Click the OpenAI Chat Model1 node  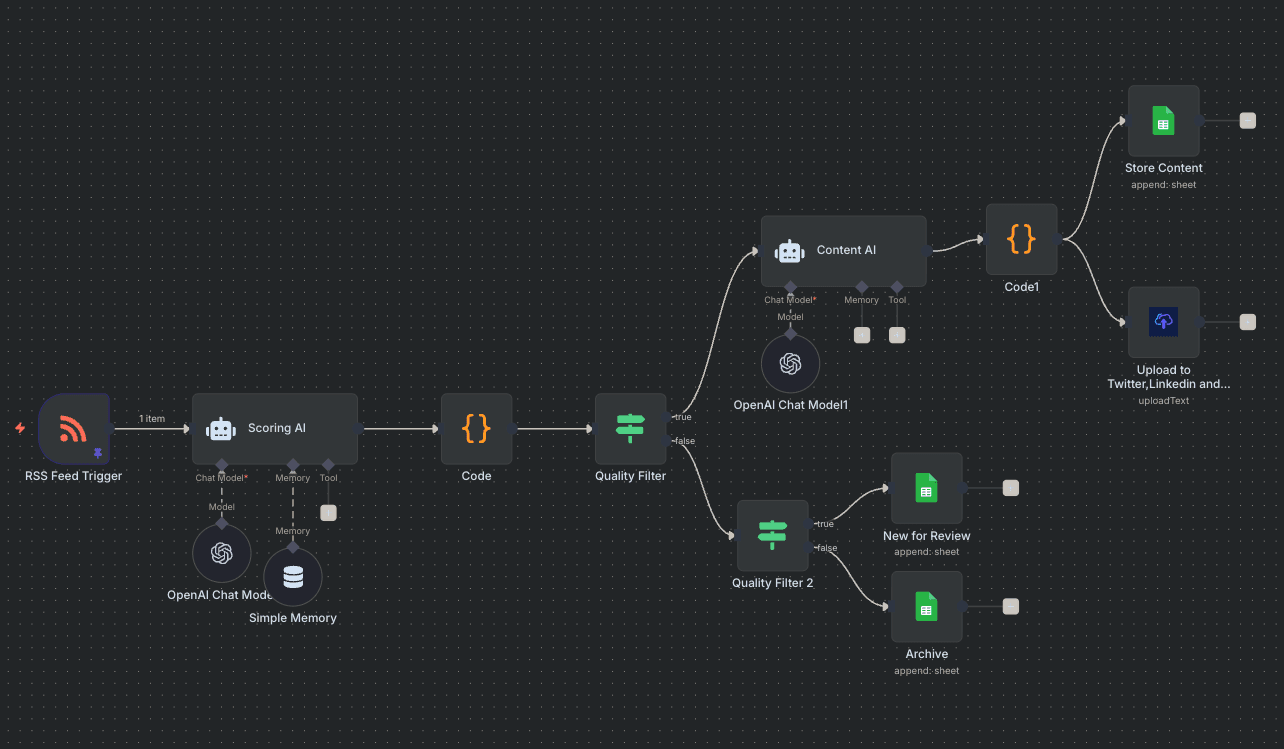click(790, 363)
